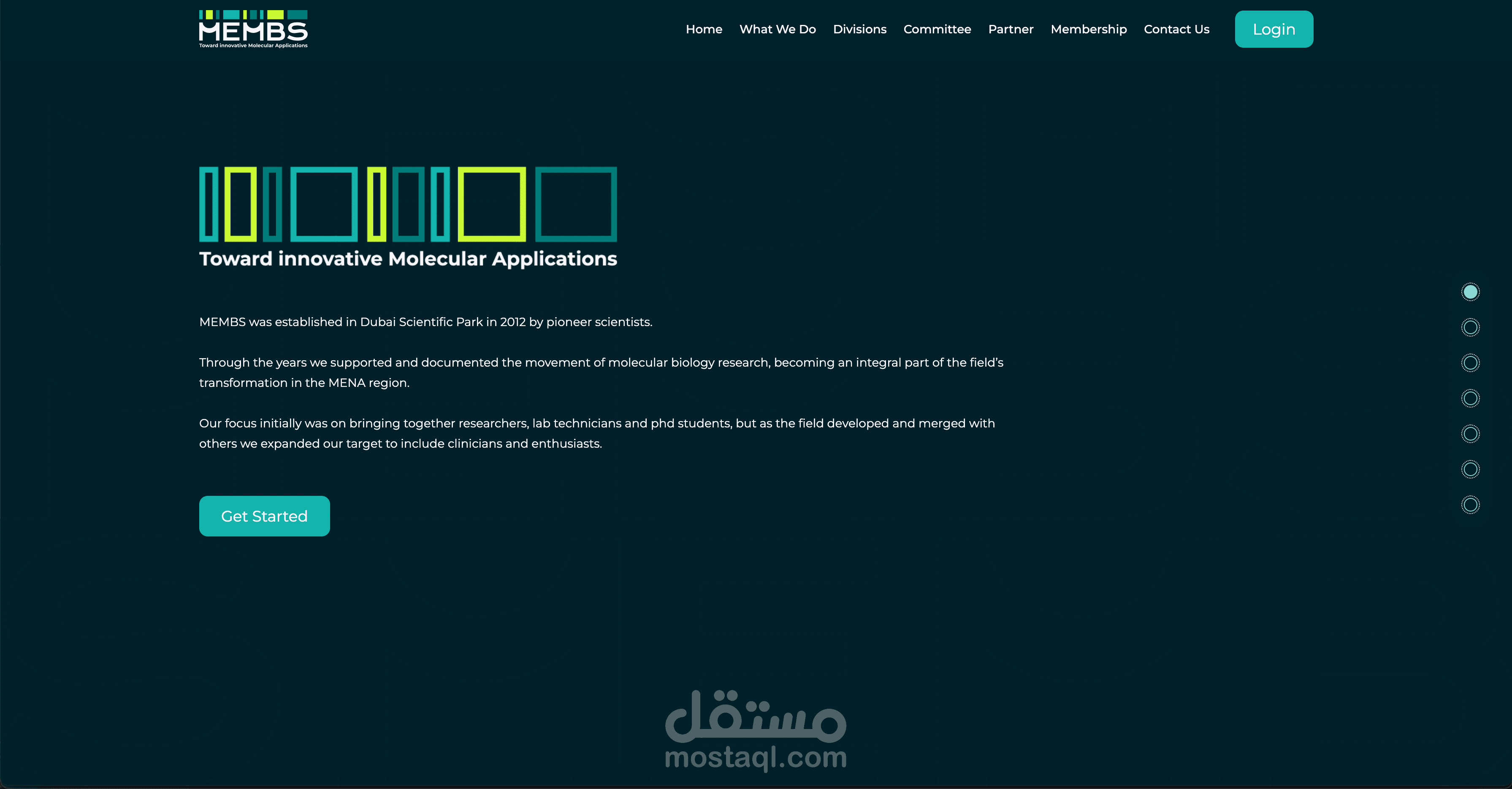
Task: Click the heading 'Toward innovative Molecular Applications'
Action: pos(408,258)
